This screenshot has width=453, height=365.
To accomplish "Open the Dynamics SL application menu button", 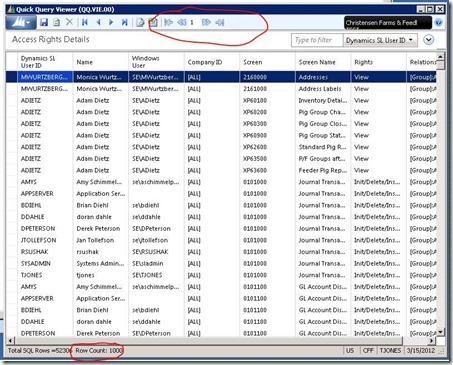I will coord(21,23).
